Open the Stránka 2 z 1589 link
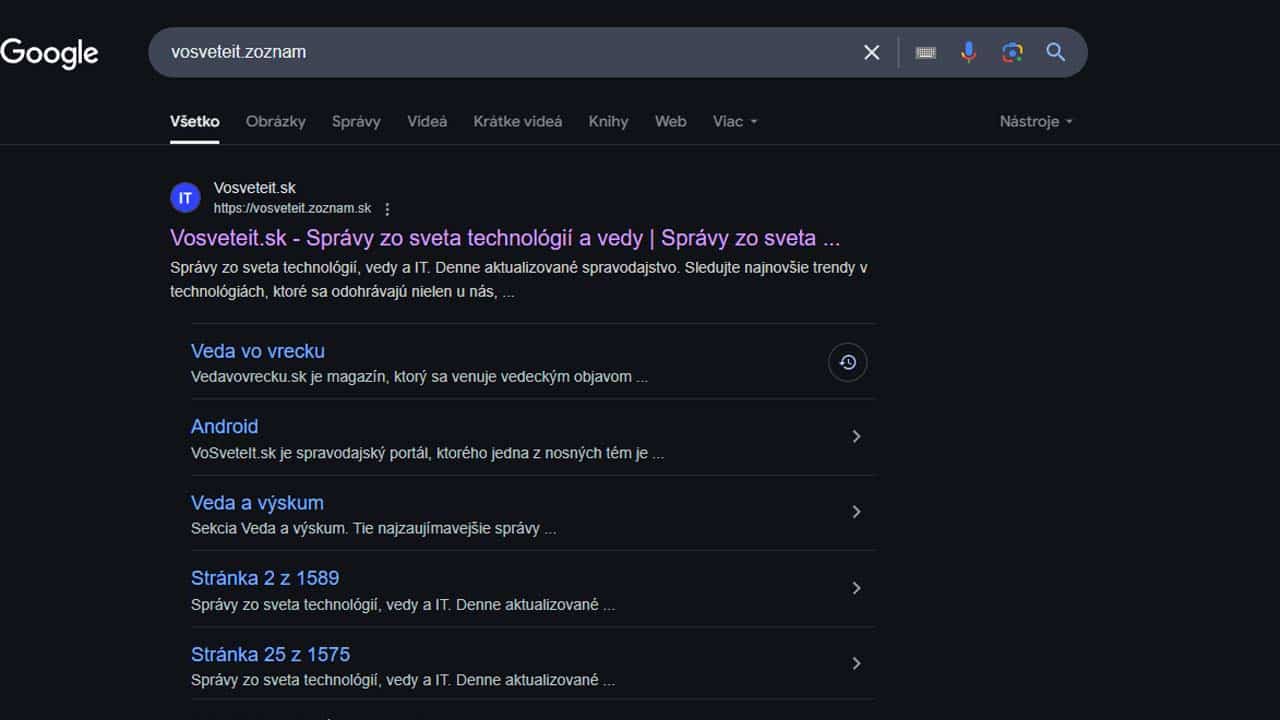This screenshot has height=720, width=1280. point(265,578)
